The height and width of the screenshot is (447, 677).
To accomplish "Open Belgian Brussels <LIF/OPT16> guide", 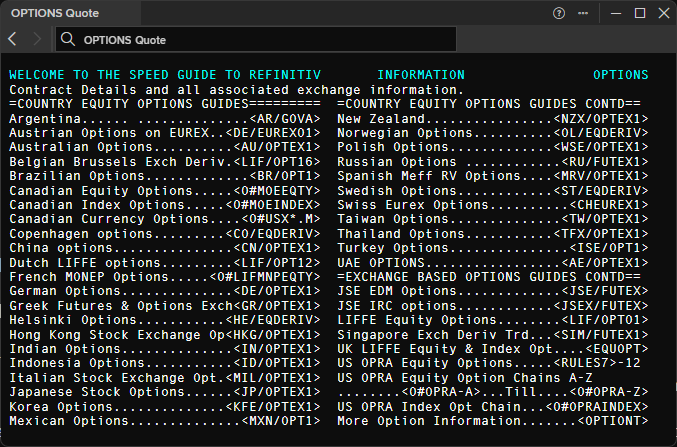I will coord(277,162).
